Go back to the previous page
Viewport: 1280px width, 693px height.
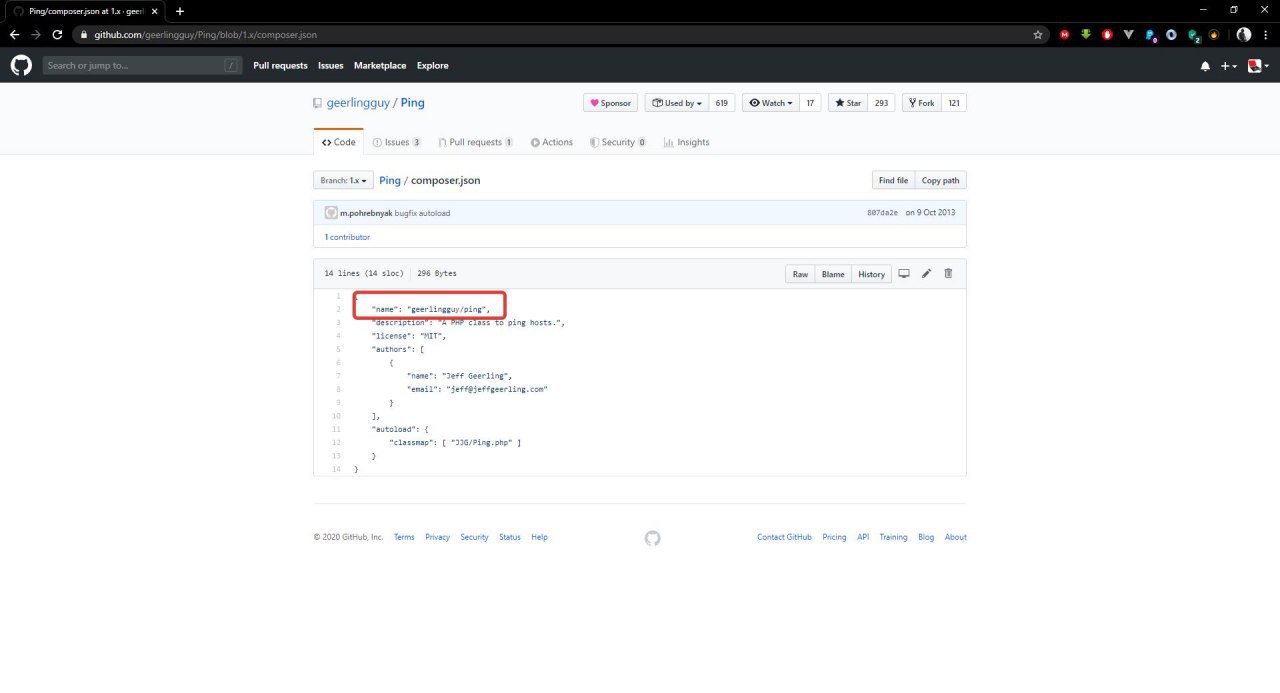tap(14, 34)
